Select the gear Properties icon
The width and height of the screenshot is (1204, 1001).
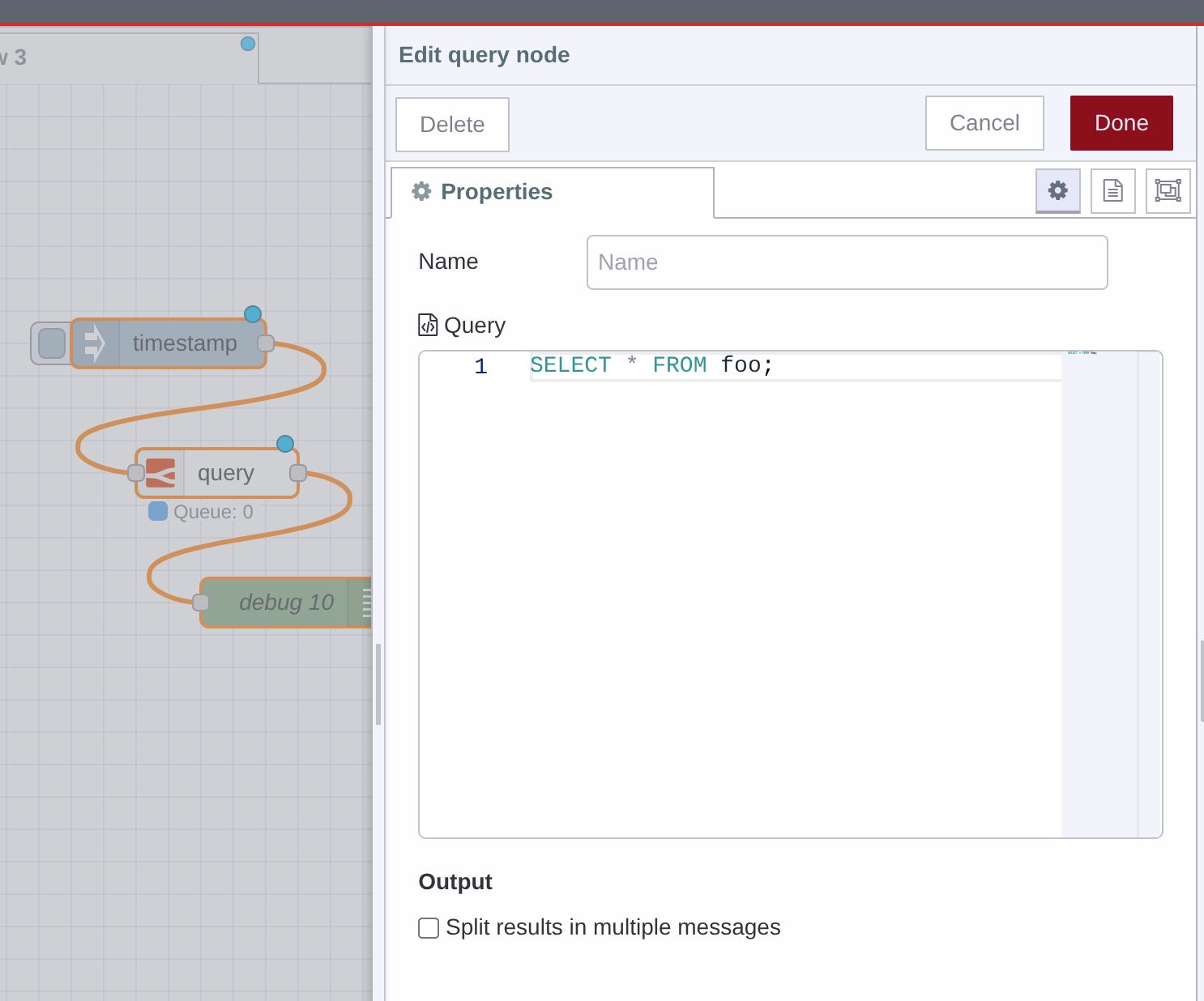1057,191
